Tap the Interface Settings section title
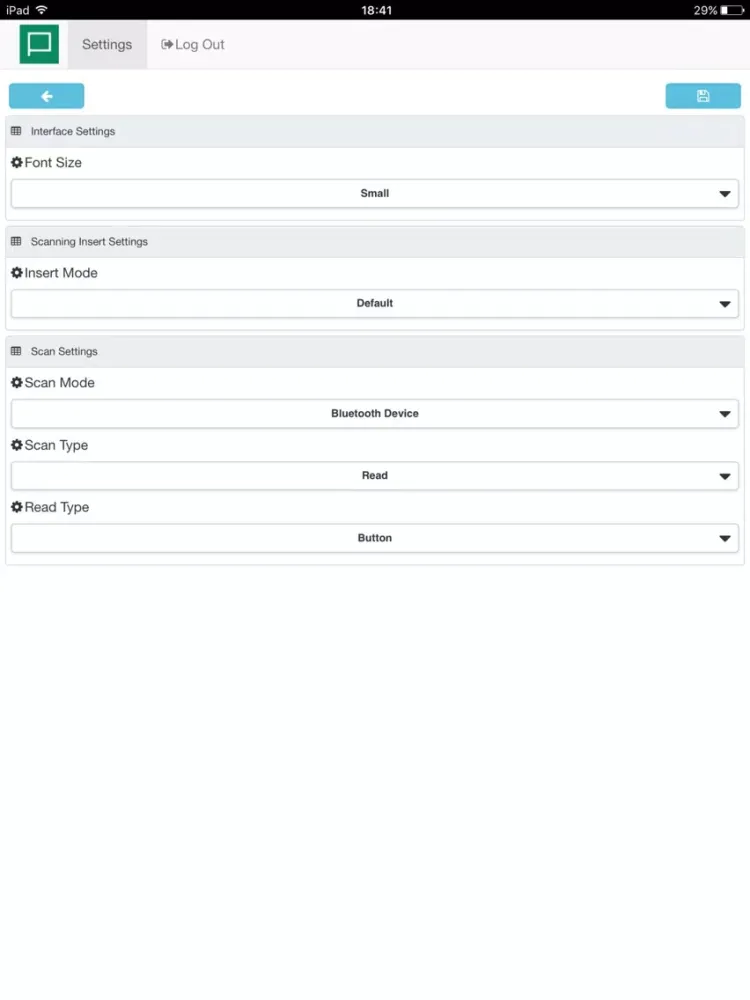The height and width of the screenshot is (1000, 750). [73, 131]
